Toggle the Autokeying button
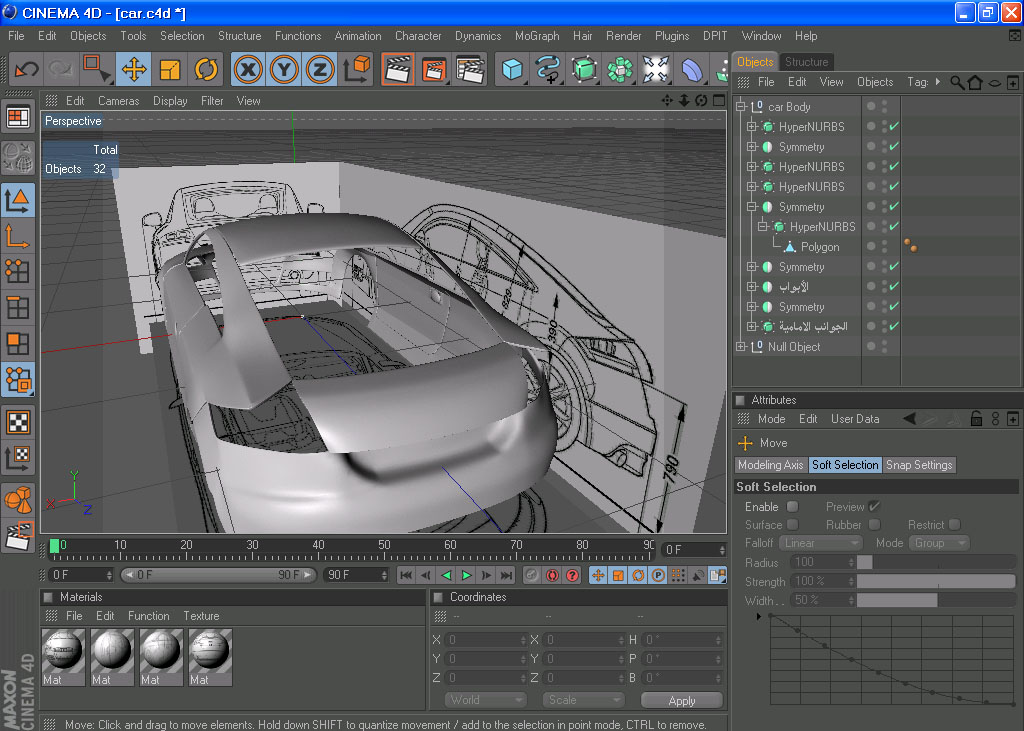The height and width of the screenshot is (731, 1024). point(552,575)
